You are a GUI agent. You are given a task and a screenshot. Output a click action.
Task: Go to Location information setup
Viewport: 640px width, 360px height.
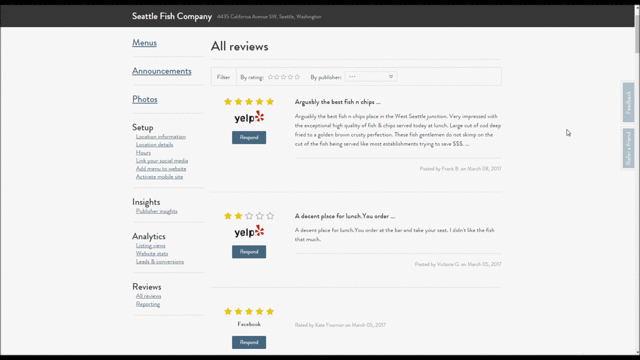coord(161,137)
